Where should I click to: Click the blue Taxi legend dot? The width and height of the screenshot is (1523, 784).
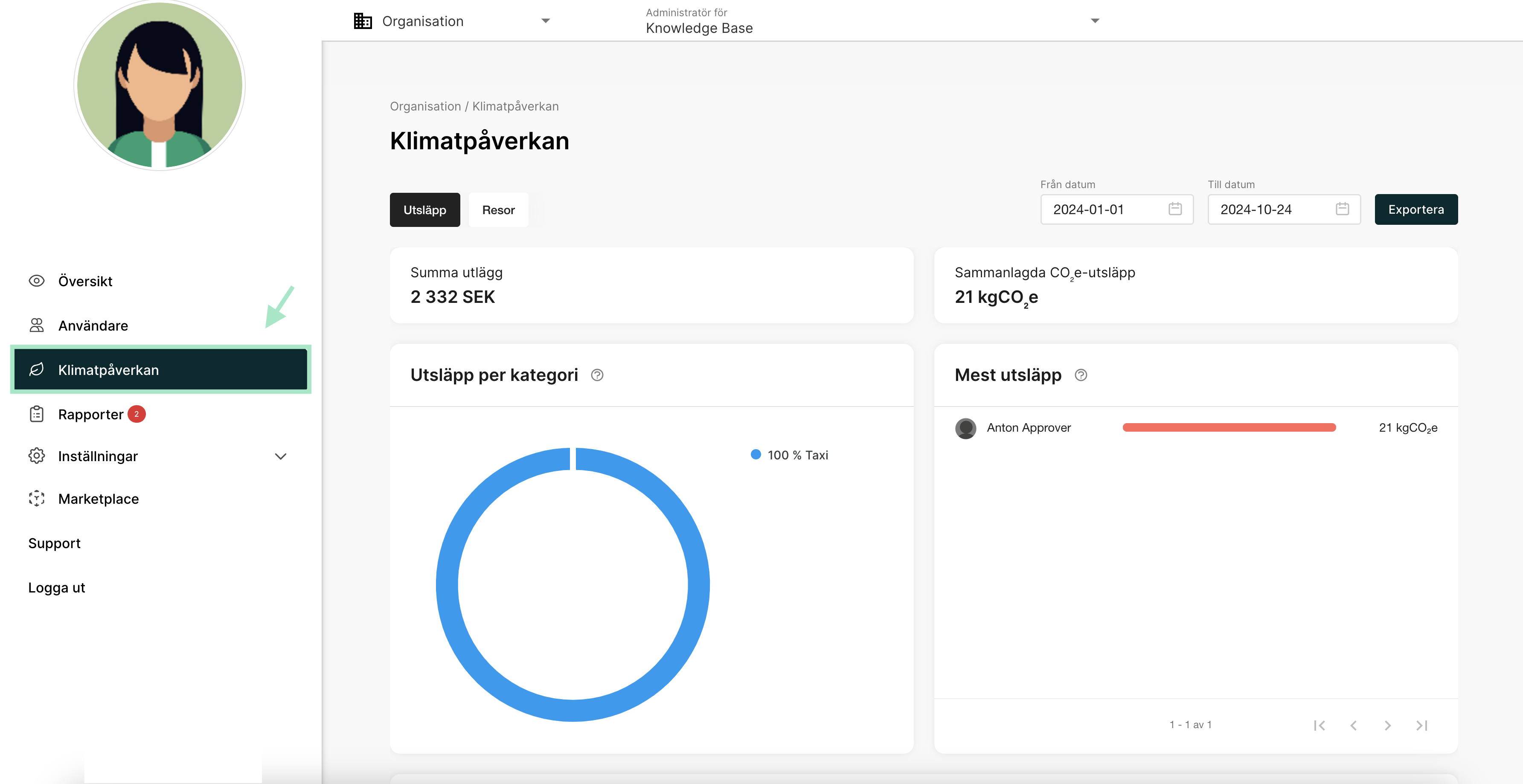756,455
